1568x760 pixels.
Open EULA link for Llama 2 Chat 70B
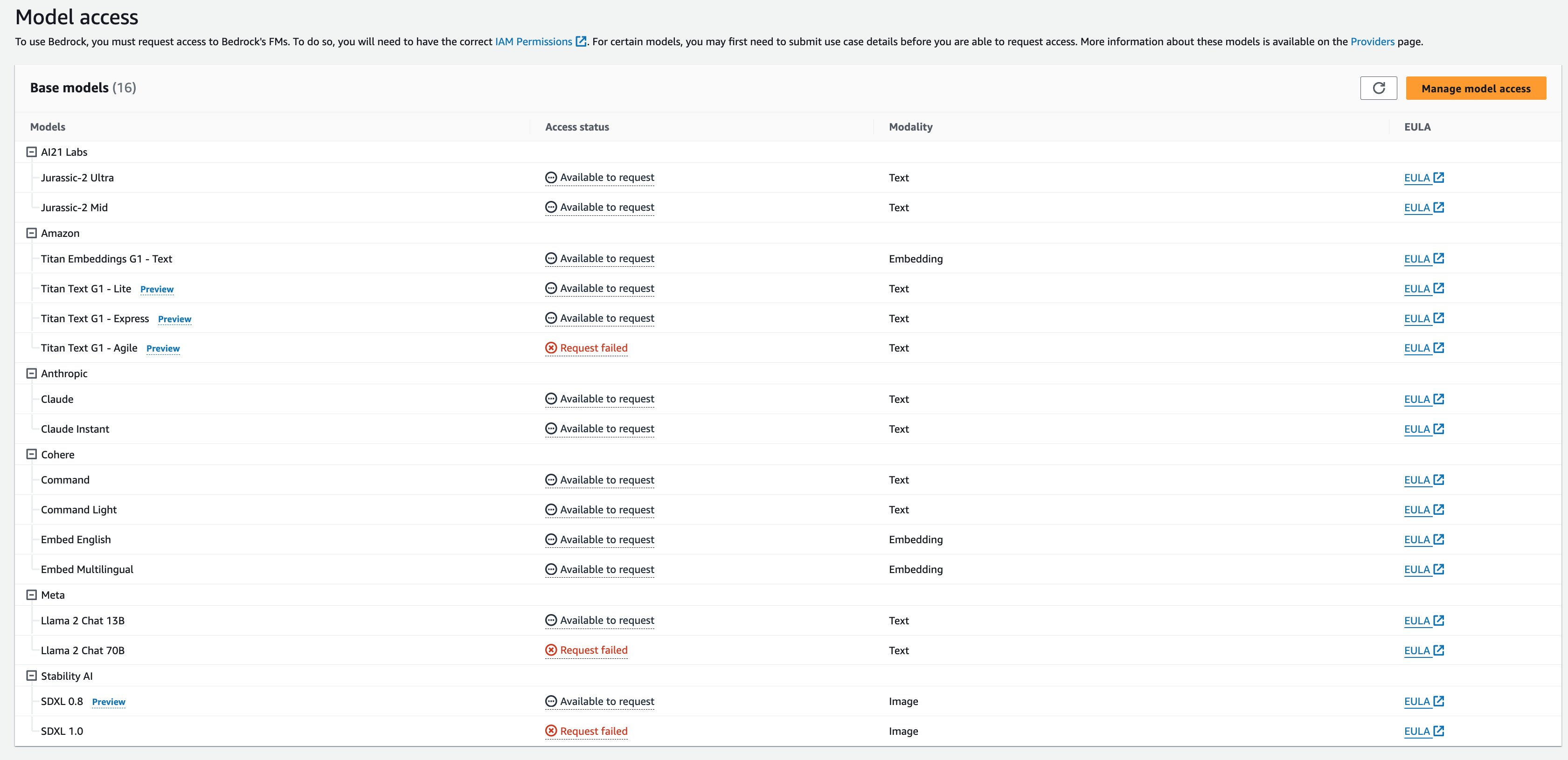pyautogui.click(x=1424, y=650)
